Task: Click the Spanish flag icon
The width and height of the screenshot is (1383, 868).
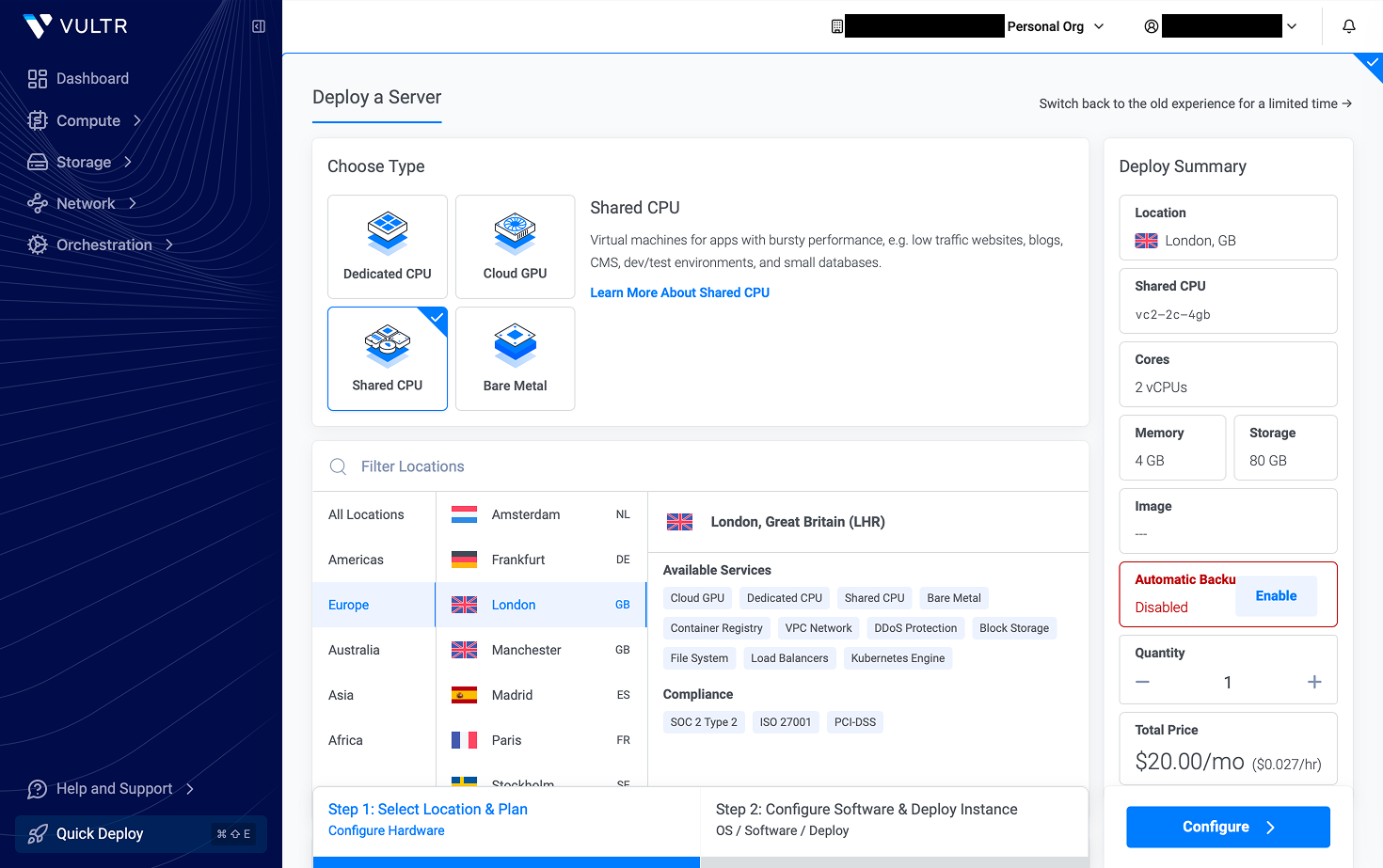Action: [464, 695]
